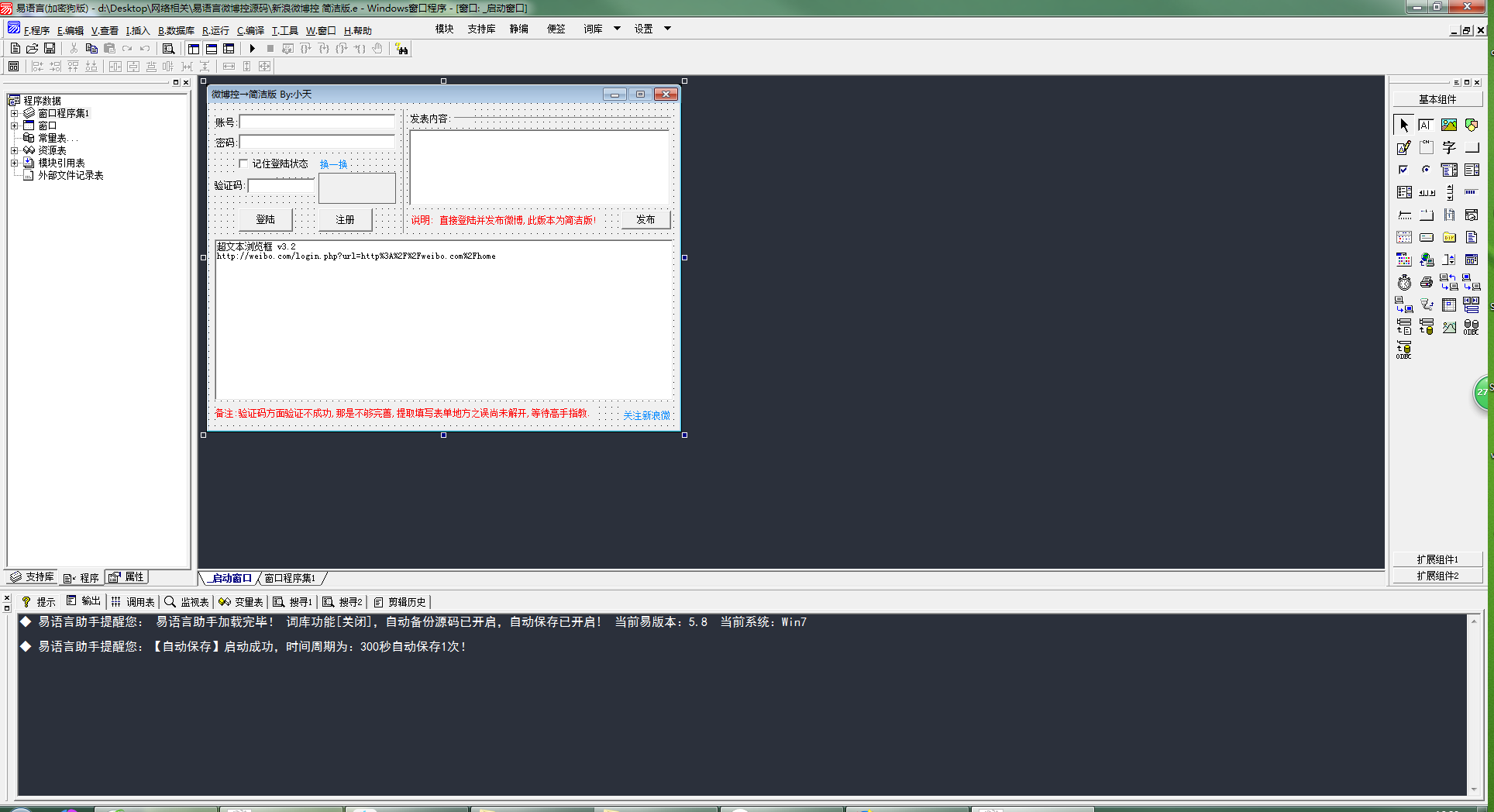Select the directory box DIR component icon
The height and width of the screenshot is (812, 1494).
(1449, 237)
